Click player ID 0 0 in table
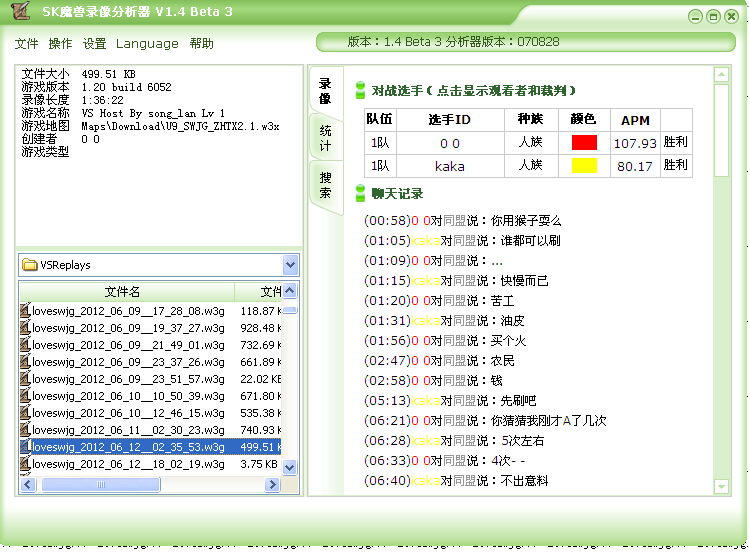The width and height of the screenshot is (749, 553). click(450, 143)
